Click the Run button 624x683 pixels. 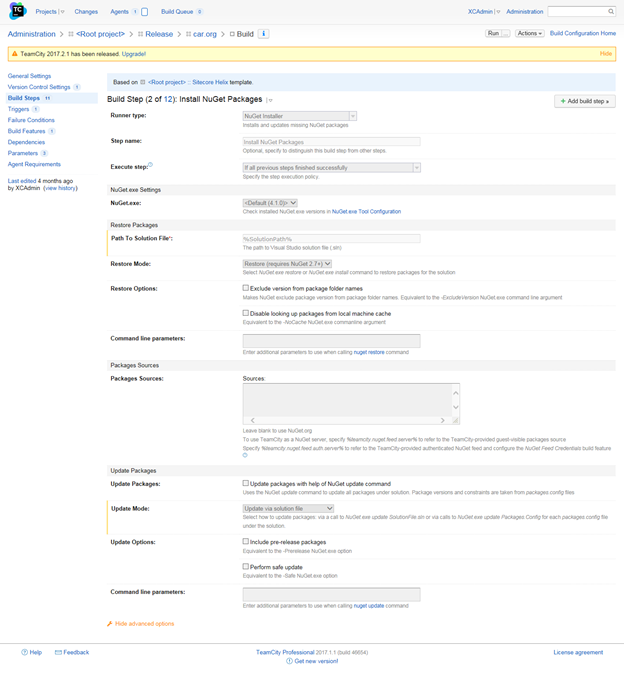pos(493,34)
